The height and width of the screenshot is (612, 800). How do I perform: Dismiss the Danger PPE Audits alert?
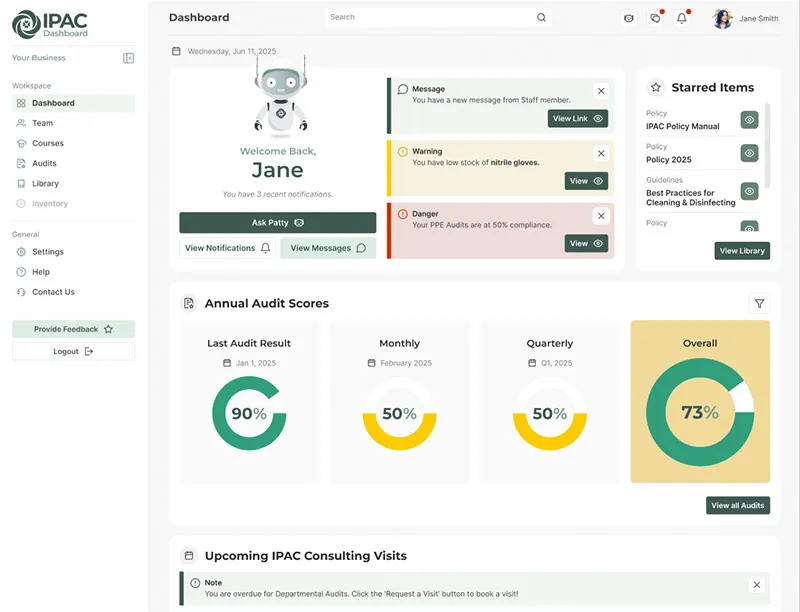[x=601, y=216]
